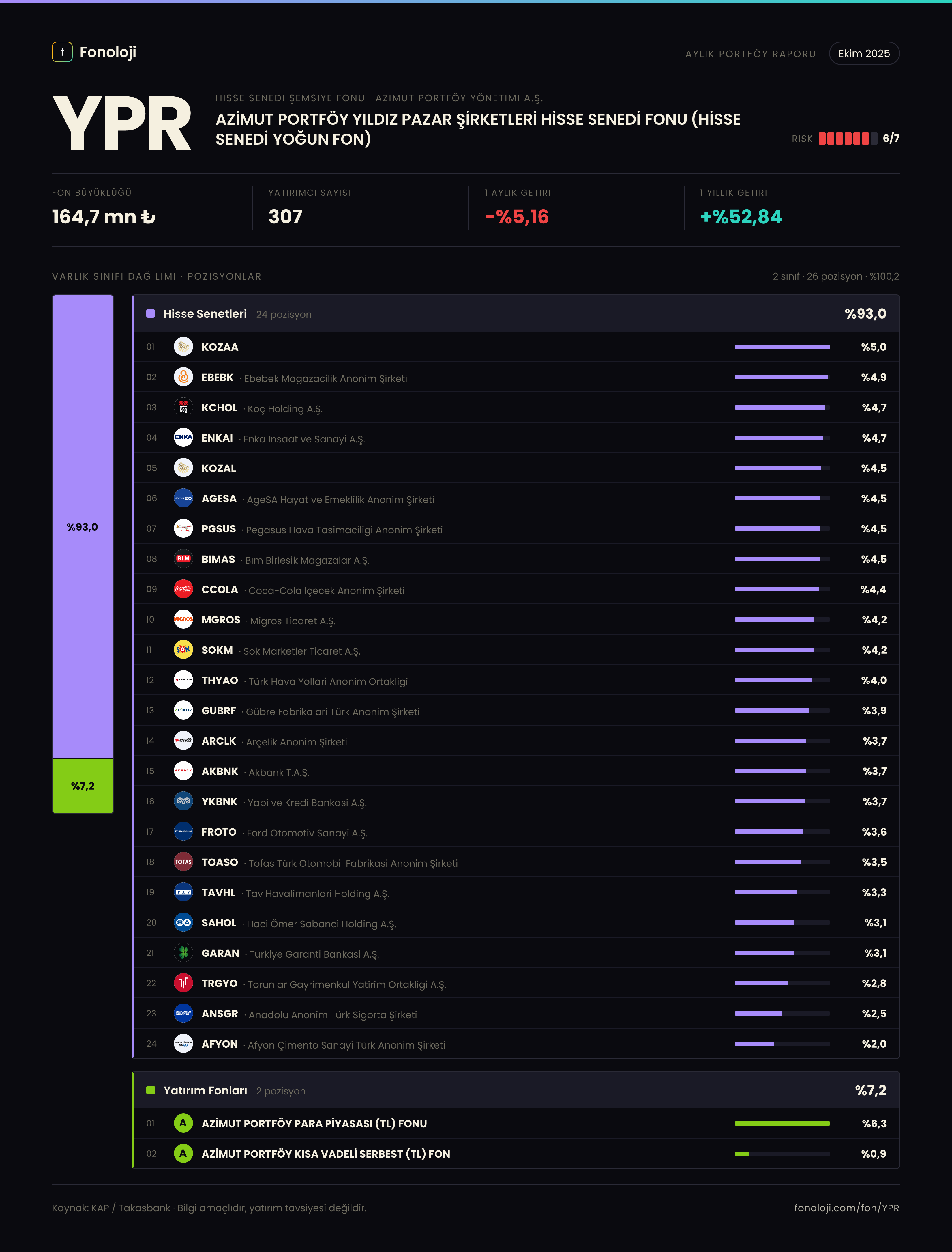This screenshot has height=1252, width=952.
Task: Open the Yatırım Fonları section header
Action: [x=516, y=1090]
